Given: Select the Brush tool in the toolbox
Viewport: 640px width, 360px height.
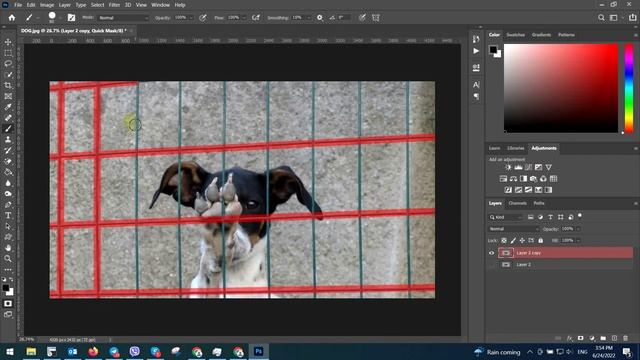Looking at the screenshot, I should 8,129.
